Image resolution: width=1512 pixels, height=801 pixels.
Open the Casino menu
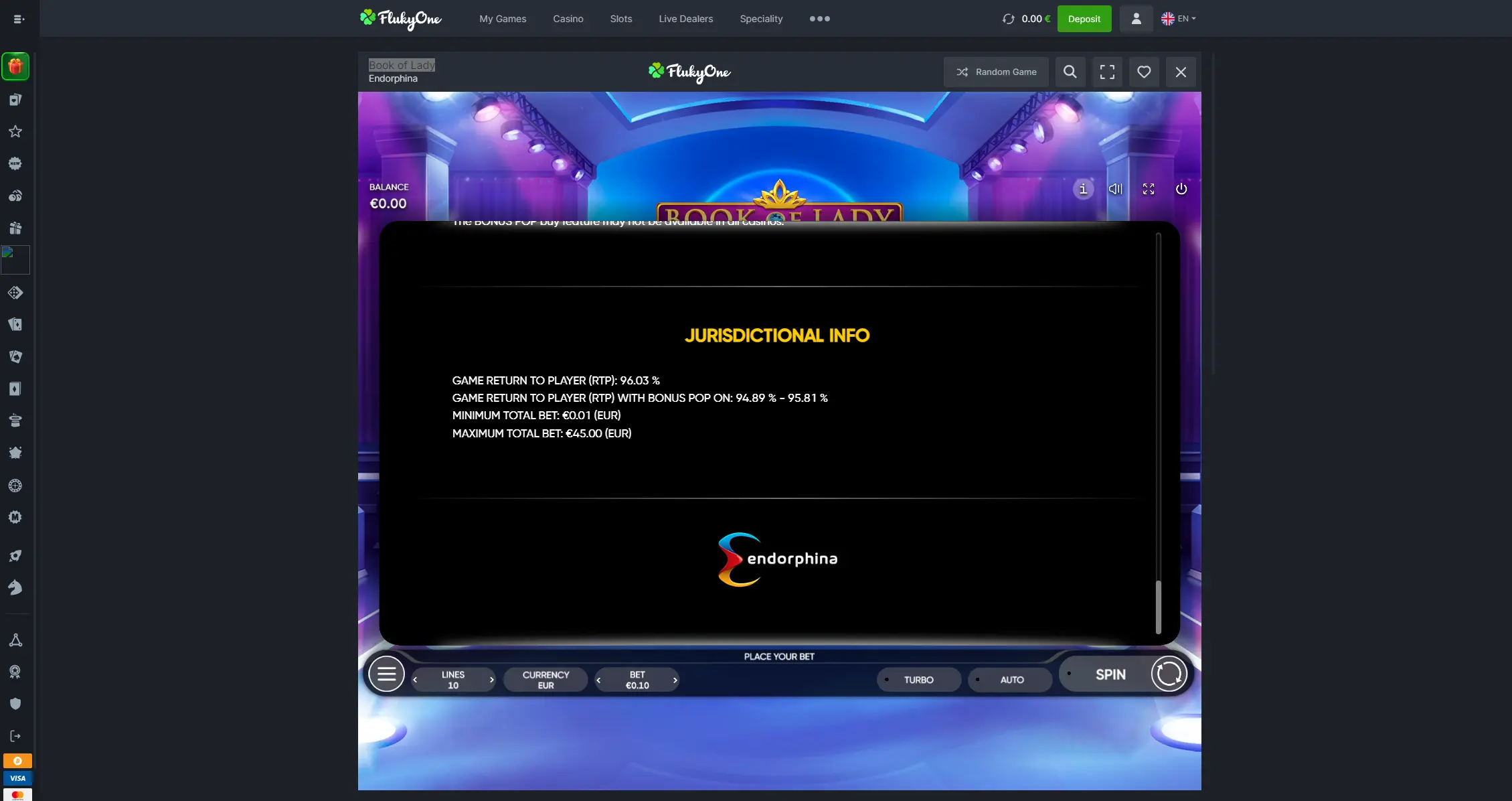(568, 19)
